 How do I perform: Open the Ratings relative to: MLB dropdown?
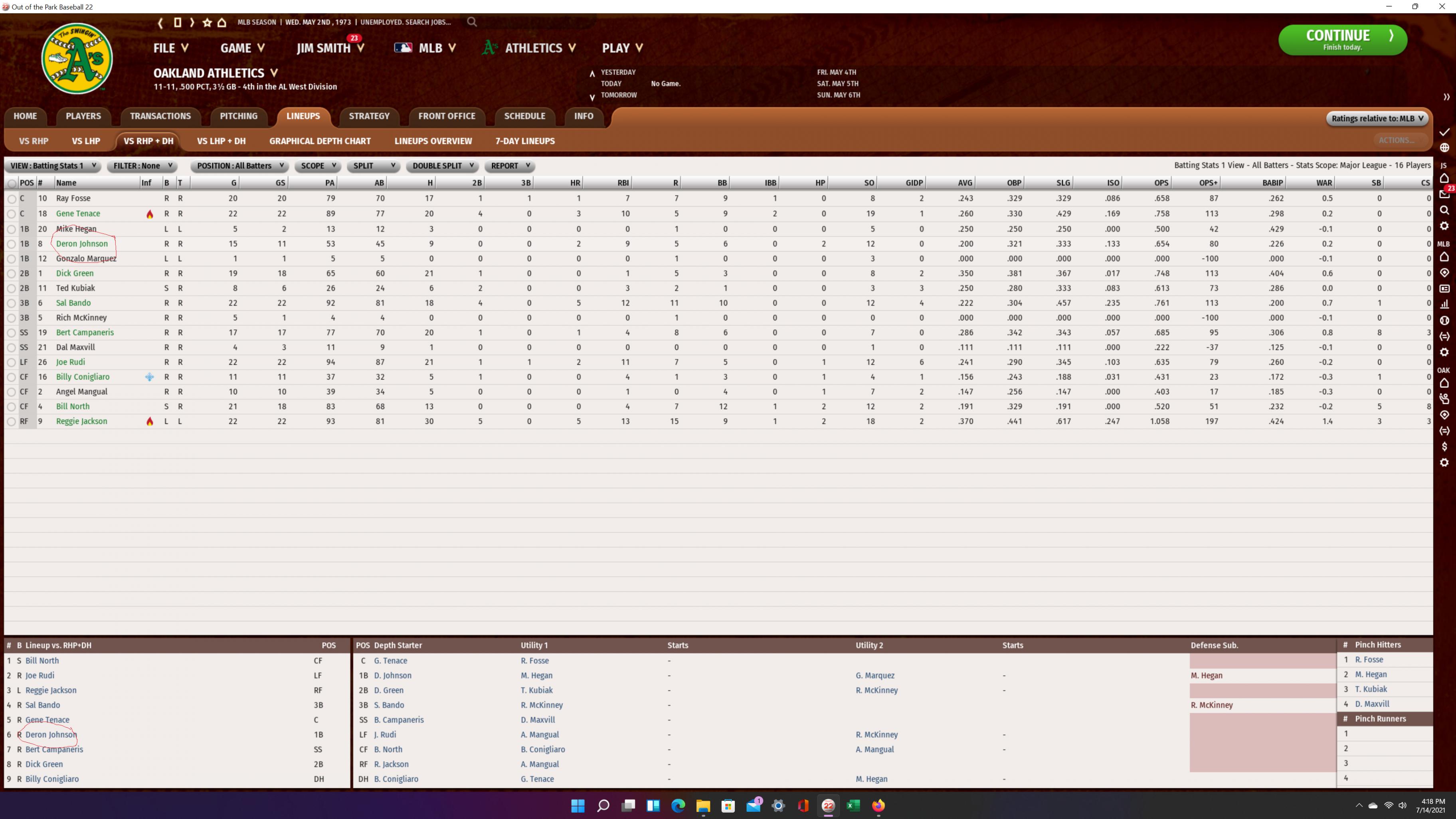1377,118
